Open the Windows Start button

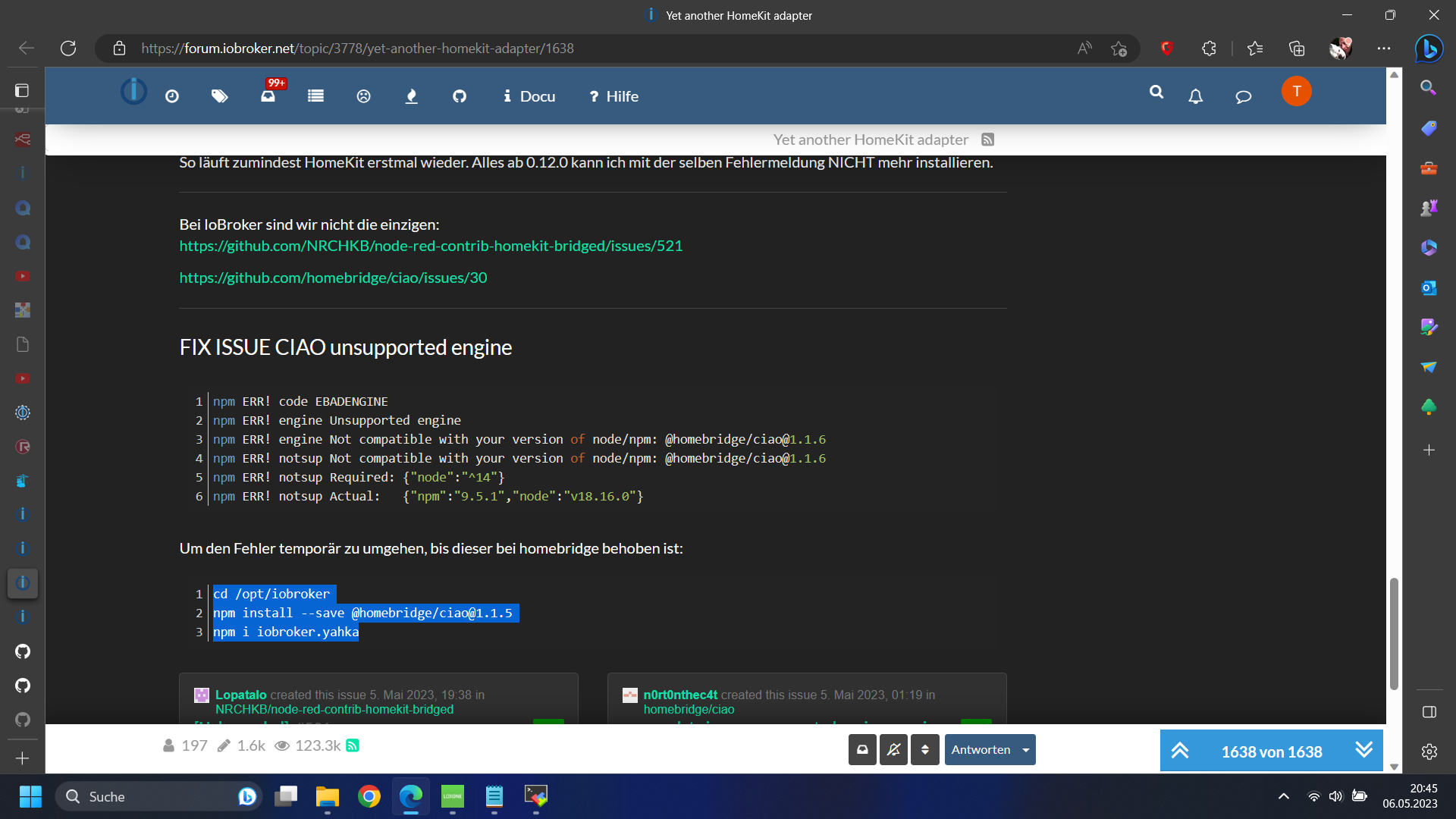tap(30, 796)
